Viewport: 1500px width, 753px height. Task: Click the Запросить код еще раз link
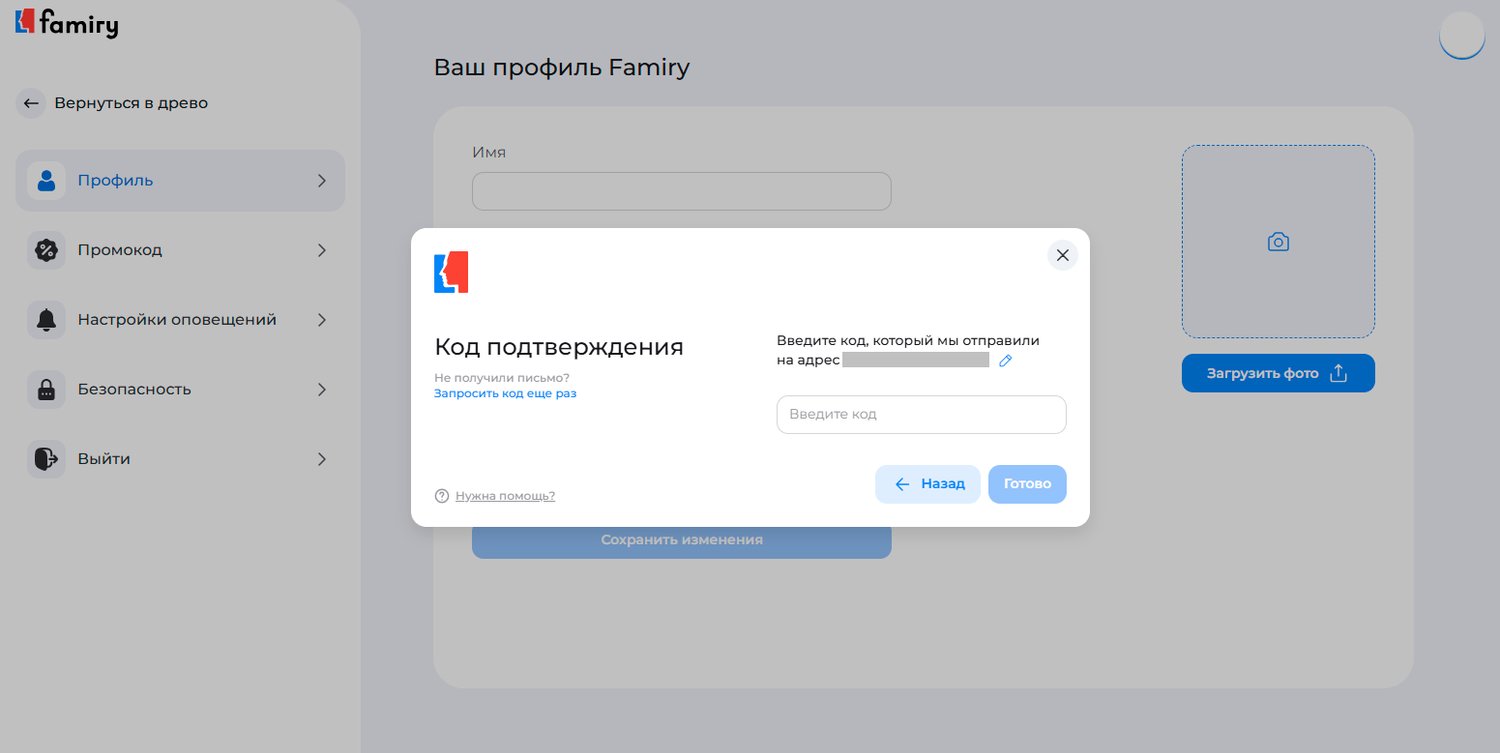point(505,394)
